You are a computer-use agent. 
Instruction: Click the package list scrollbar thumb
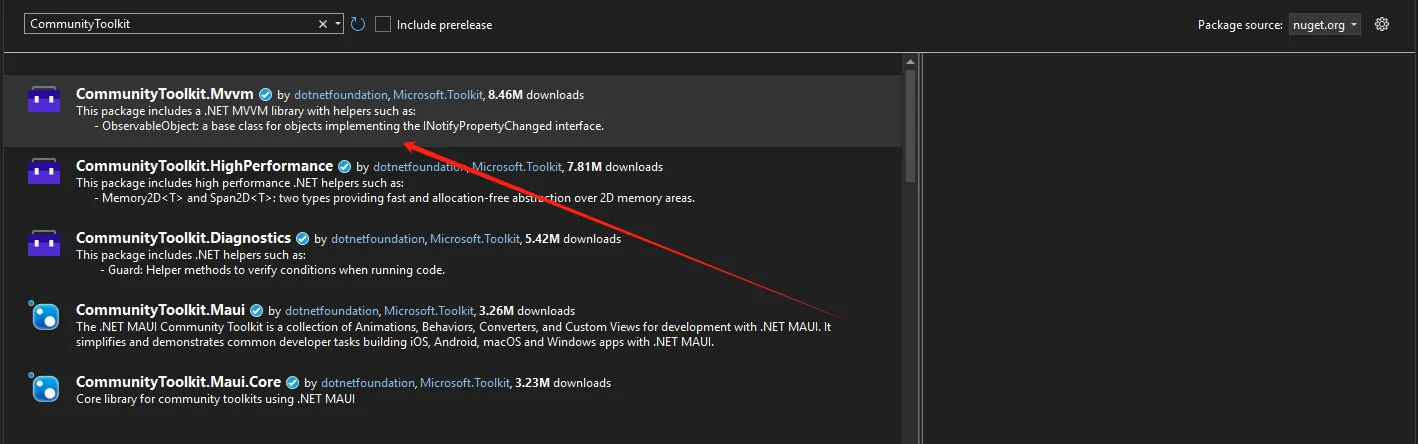tap(910, 125)
